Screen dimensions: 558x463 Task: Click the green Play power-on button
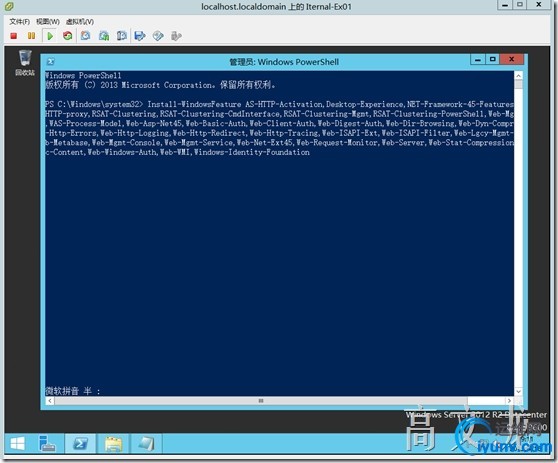point(50,36)
